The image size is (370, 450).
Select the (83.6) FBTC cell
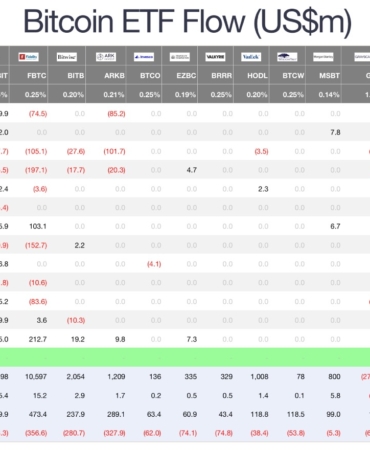click(x=38, y=302)
